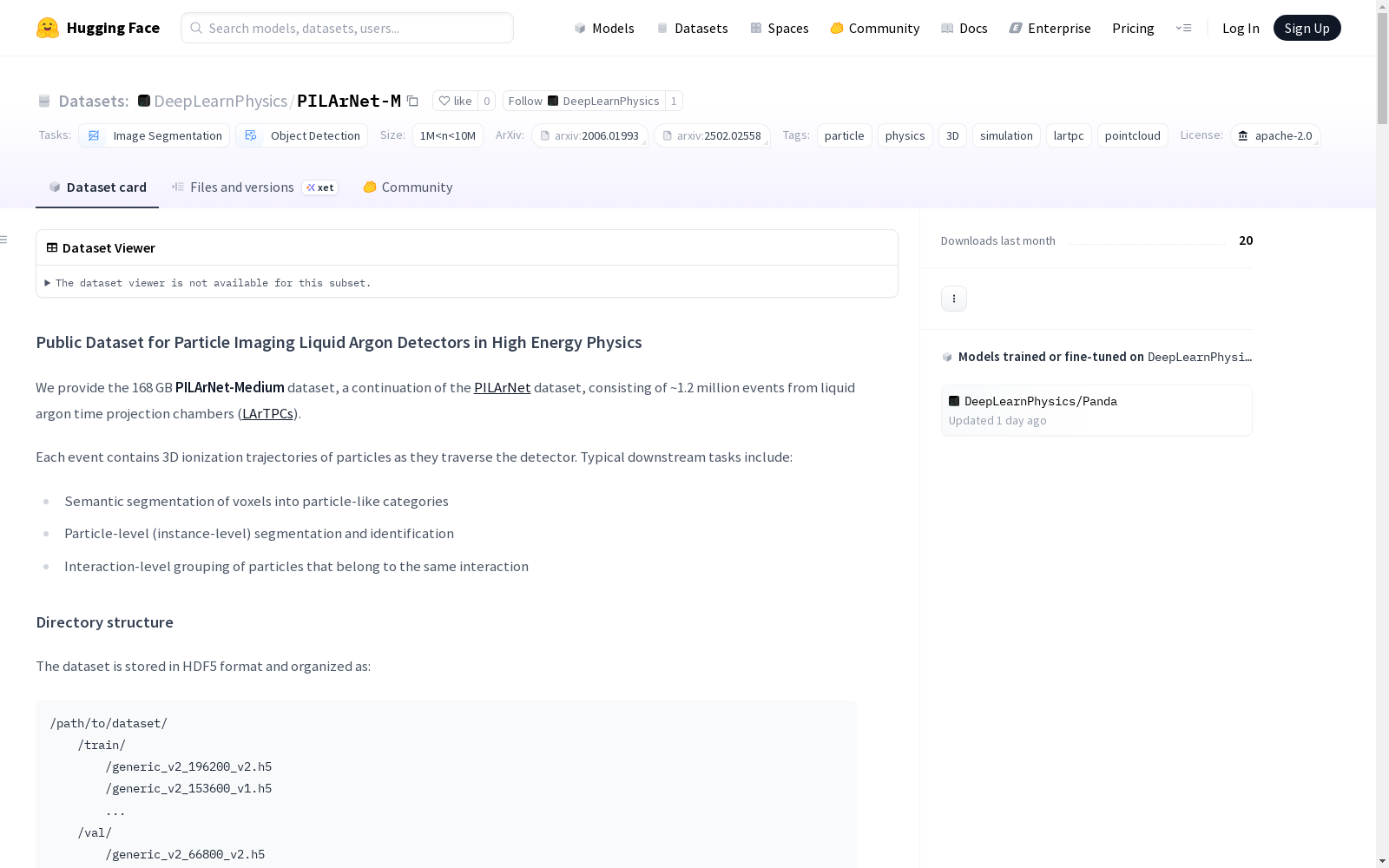Click the xet badge on Files tab
Viewport: 1389px width, 868px height.
click(x=319, y=187)
